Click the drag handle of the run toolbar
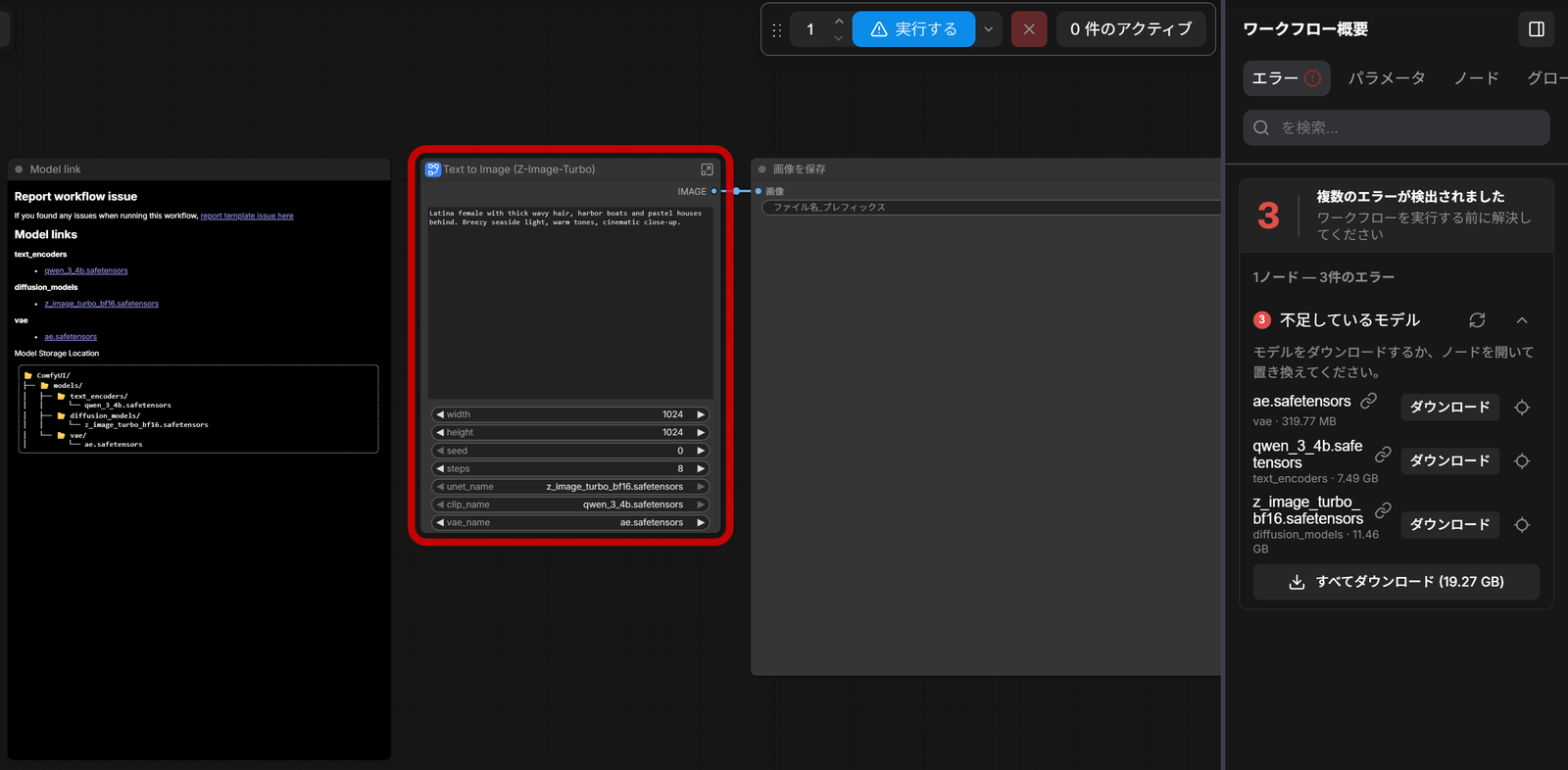Image resolution: width=1568 pixels, height=770 pixels. pos(776,29)
